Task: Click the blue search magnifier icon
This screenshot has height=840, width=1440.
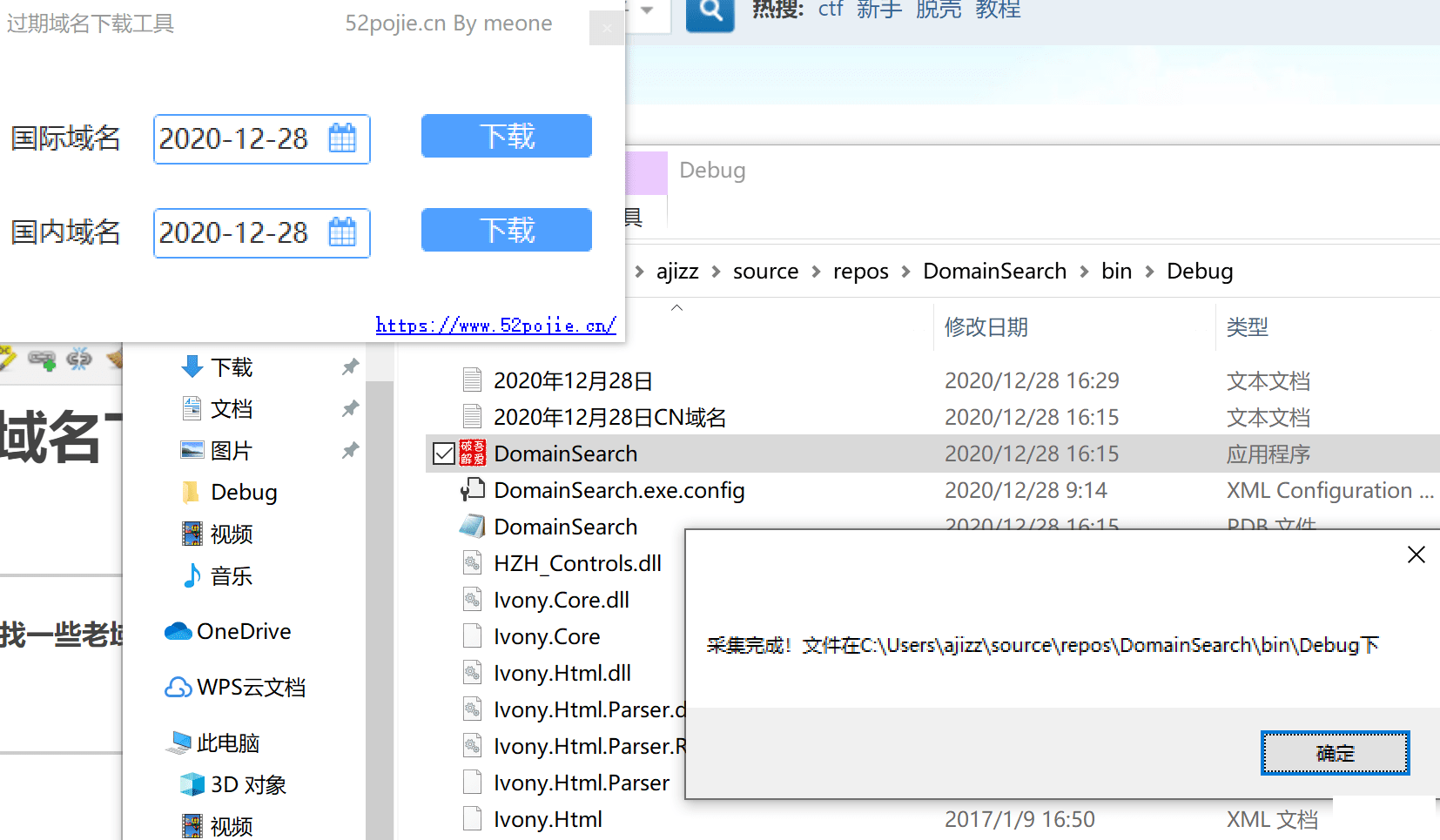Action: (x=710, y=12)
